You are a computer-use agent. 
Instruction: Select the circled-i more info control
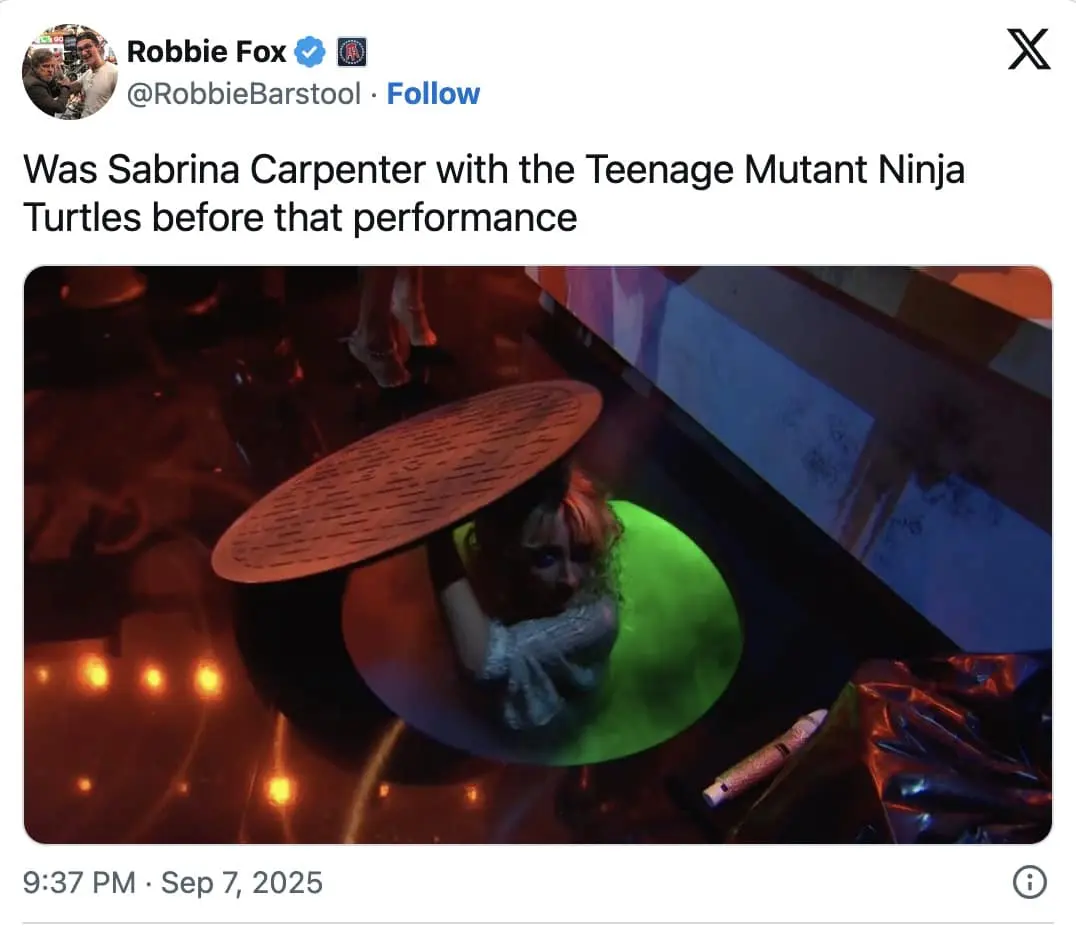point(1028,882)
